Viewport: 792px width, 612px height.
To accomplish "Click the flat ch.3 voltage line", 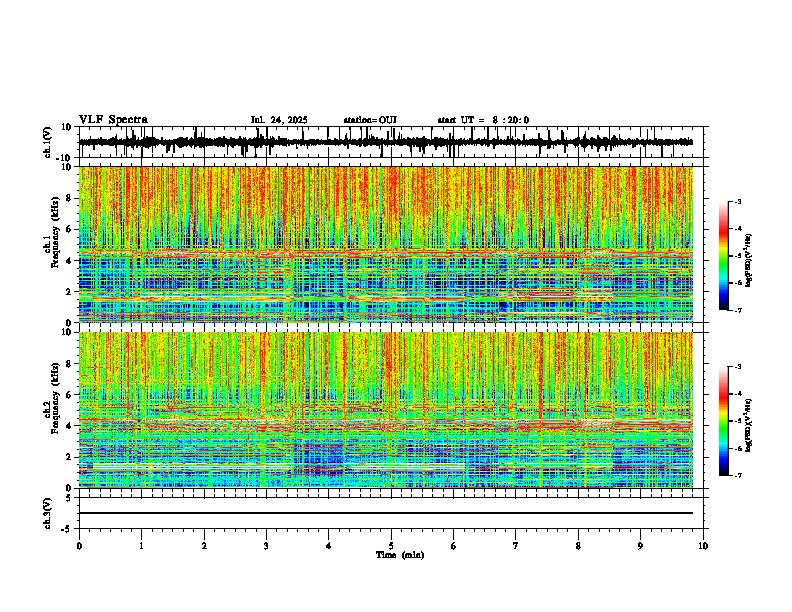I will click(386, 513).
